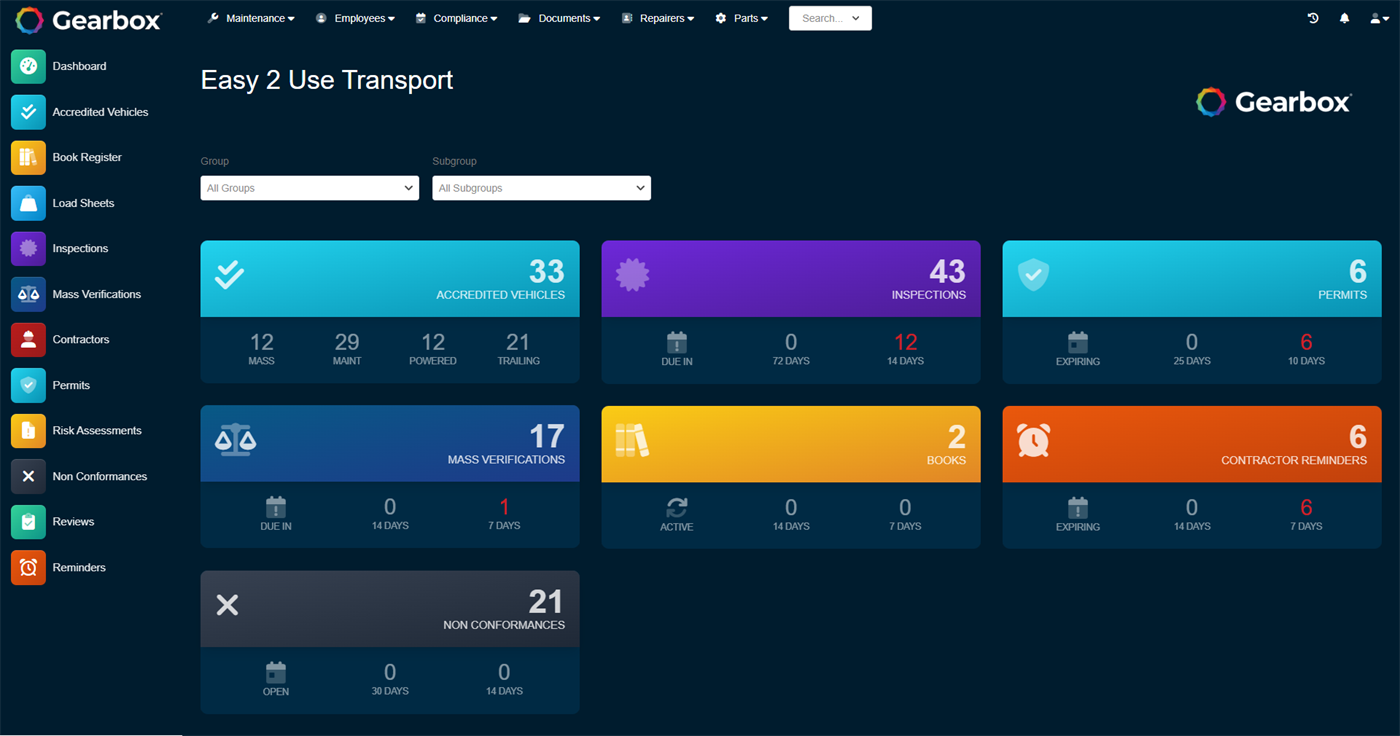Click scales icon on Mass Verifications card
This screenshot has width=1400, height=736.
[x=235, y=440]
